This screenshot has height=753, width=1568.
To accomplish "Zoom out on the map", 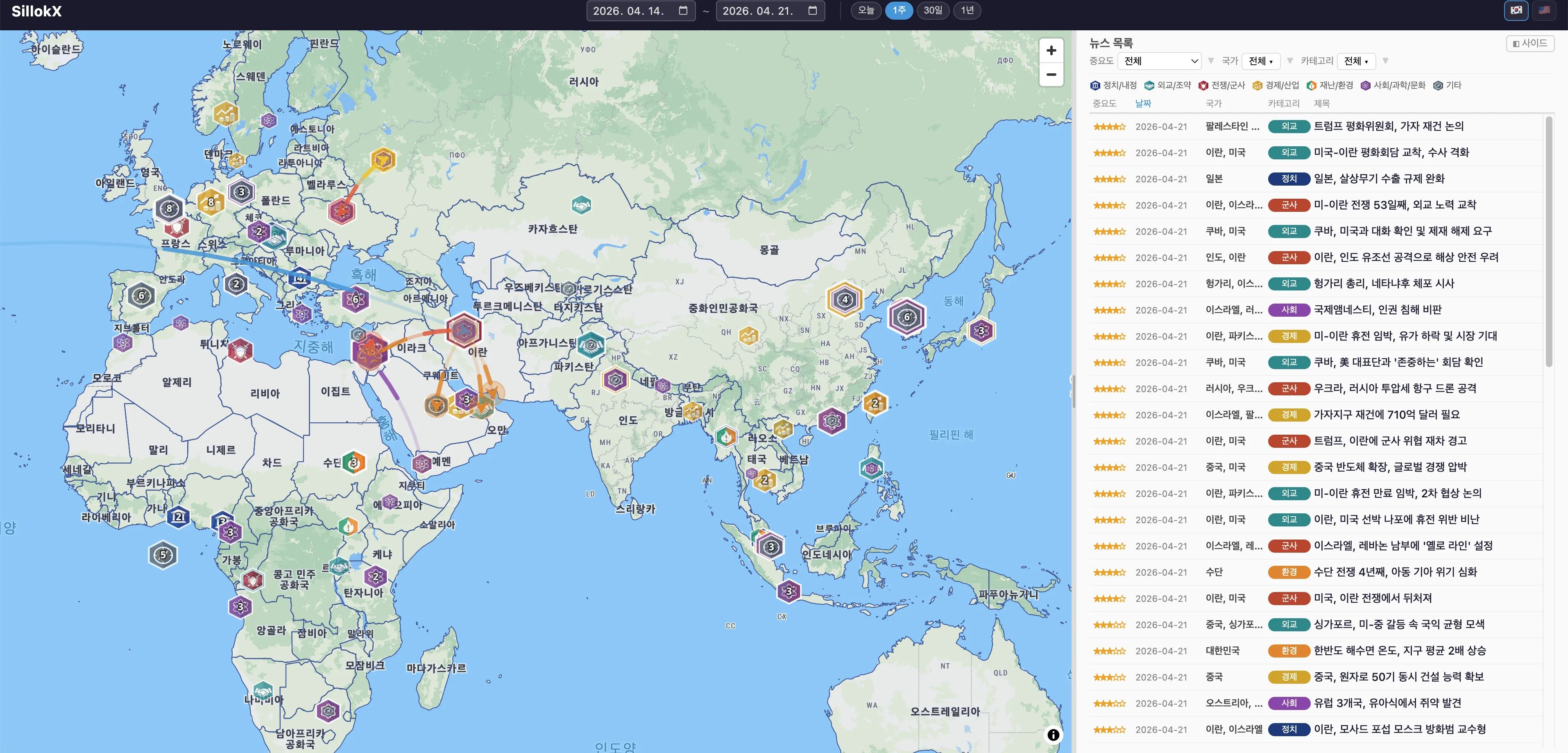I will coord(1051,75).
